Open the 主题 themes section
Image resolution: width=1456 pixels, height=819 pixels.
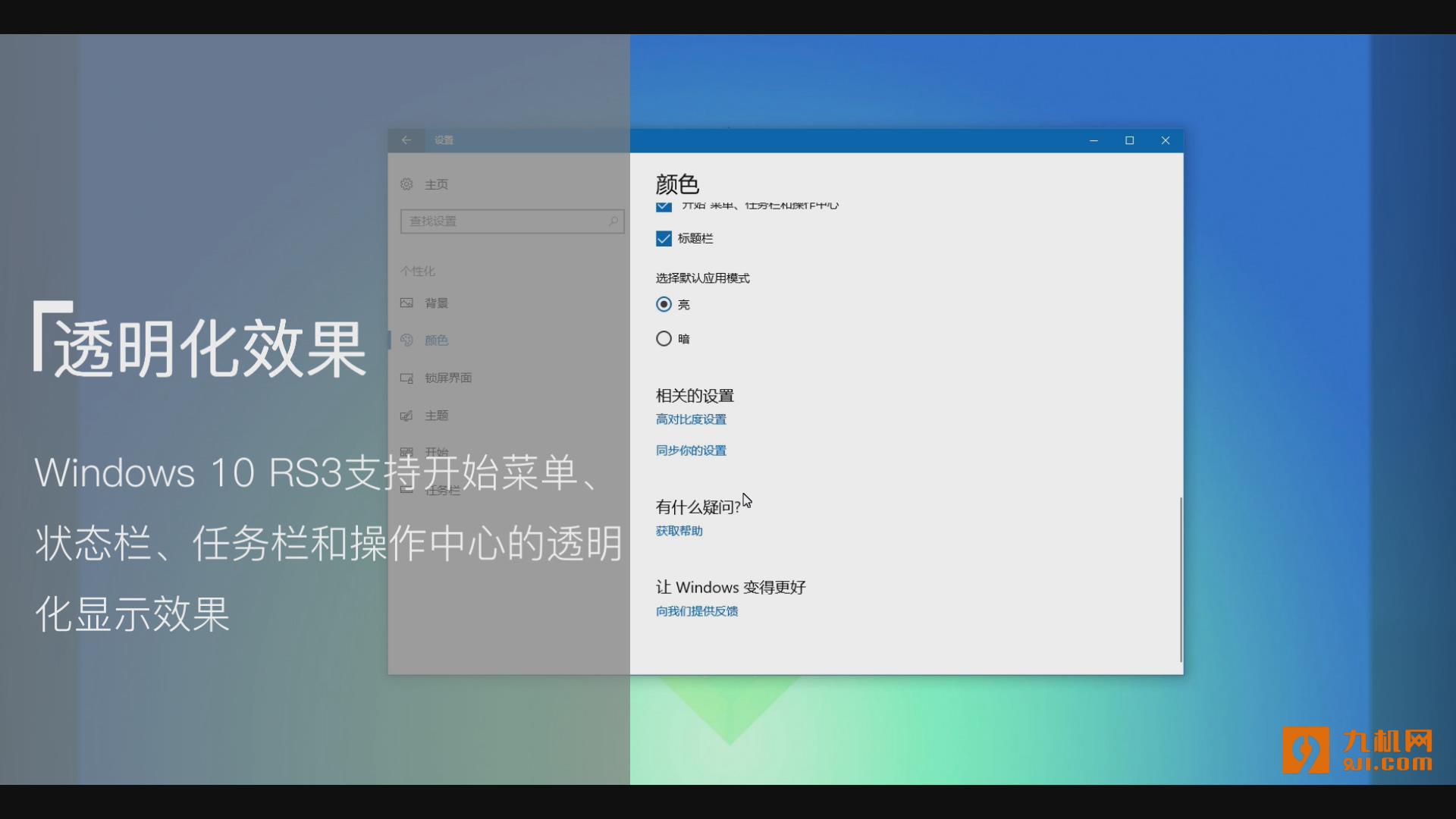pyautogui.click(x=437, y=416)
